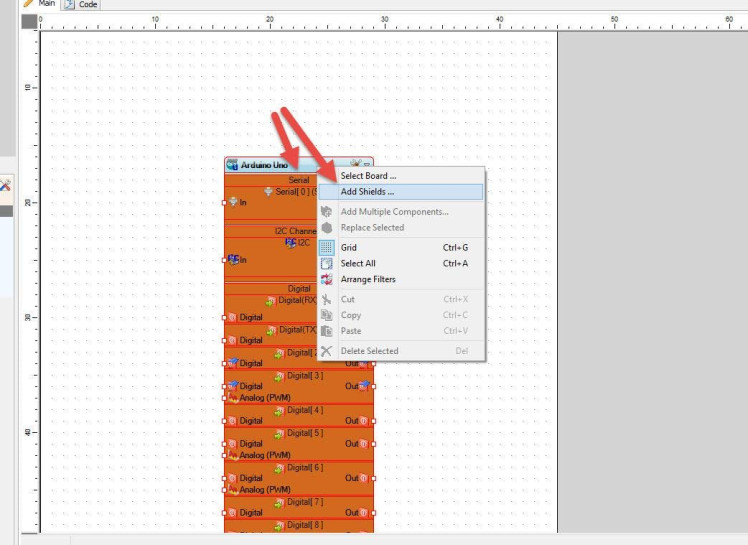
Task: Click tools icon on Arduino Uno header
Action: click(355, 164)
